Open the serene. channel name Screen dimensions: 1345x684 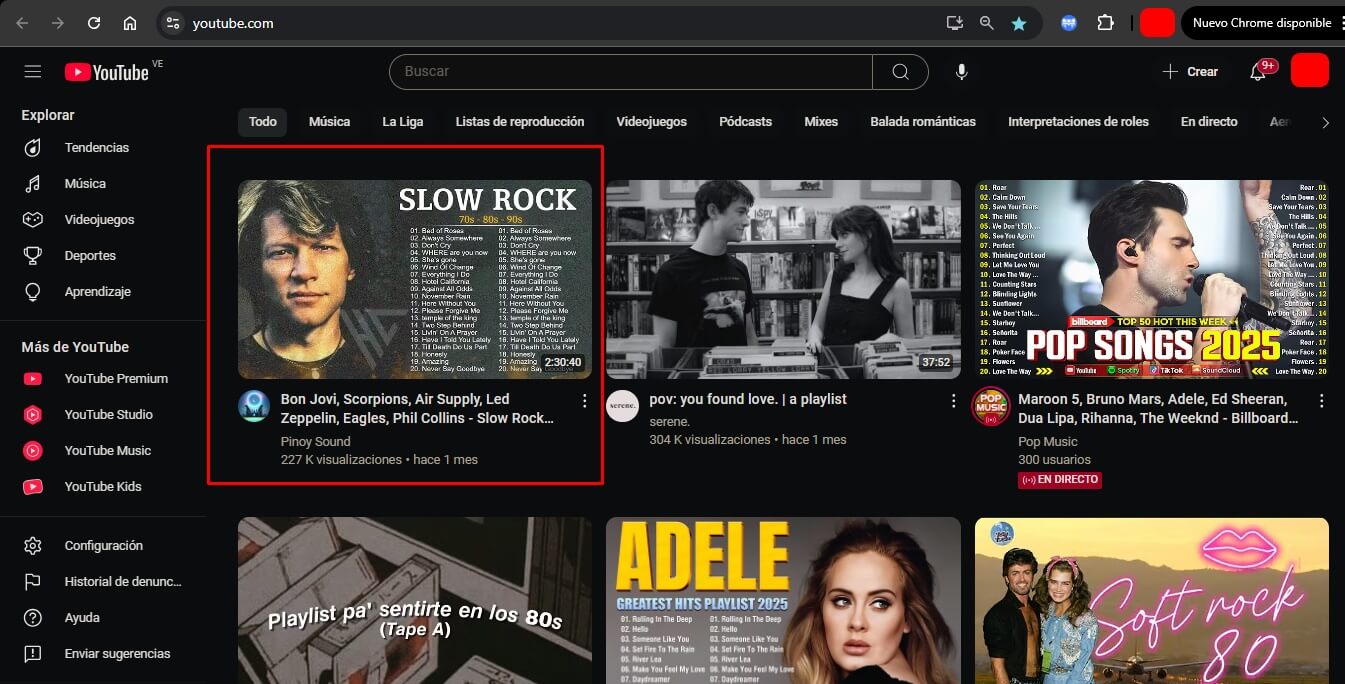point(669,422)
